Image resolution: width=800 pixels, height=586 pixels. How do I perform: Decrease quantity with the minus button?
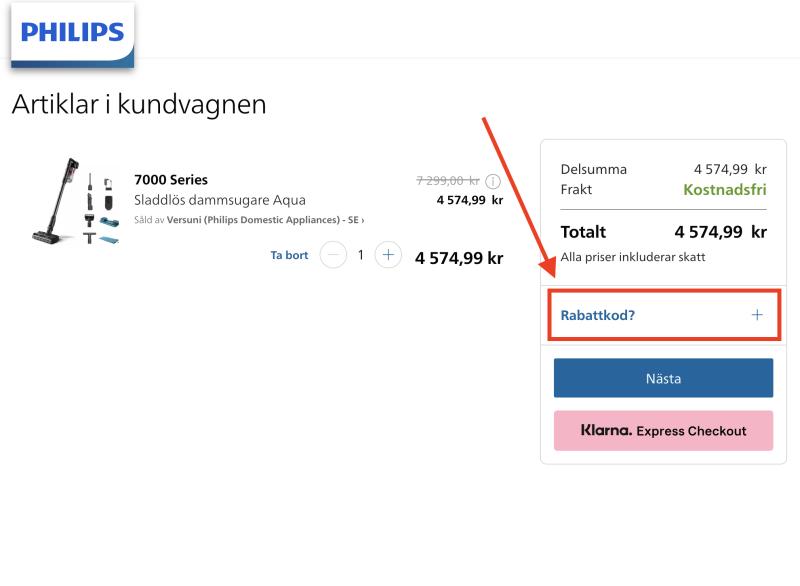pyautogui.click(x=333, y=254)
